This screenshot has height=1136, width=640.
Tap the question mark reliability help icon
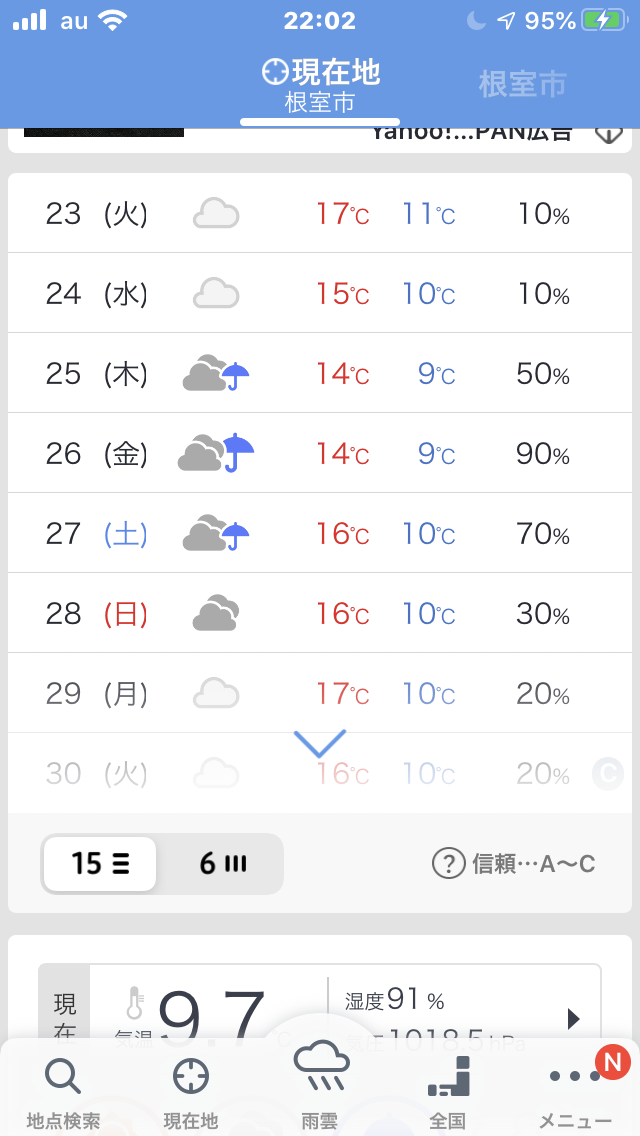(x=449, y=863)
